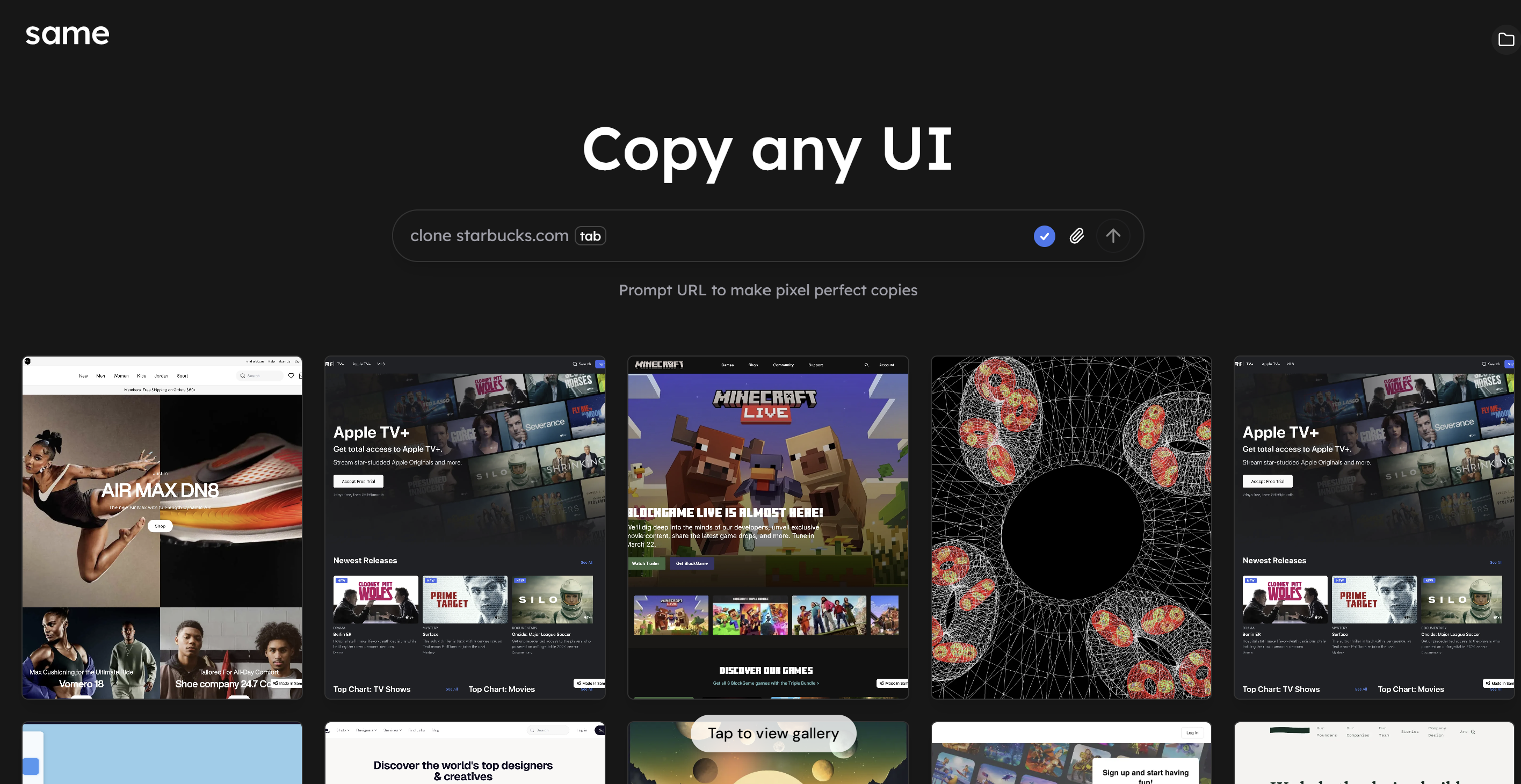Open the Nike AIR MAX DN8 clone thumbnail
The height and width of the screenshot is (784, 1521).
tap(162, 527)
